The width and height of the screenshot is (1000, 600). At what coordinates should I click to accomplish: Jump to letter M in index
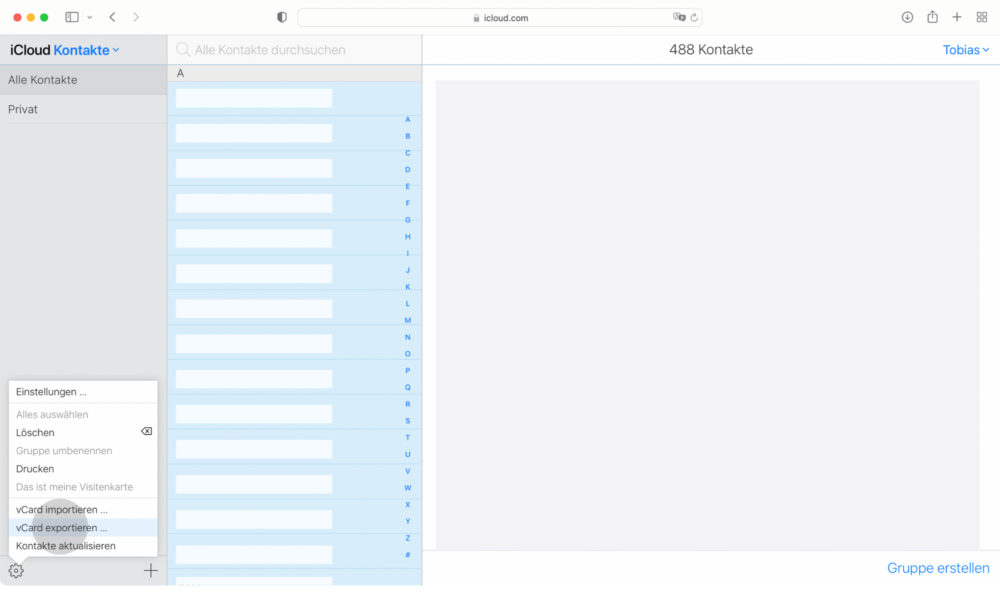(x=408, y=320)
